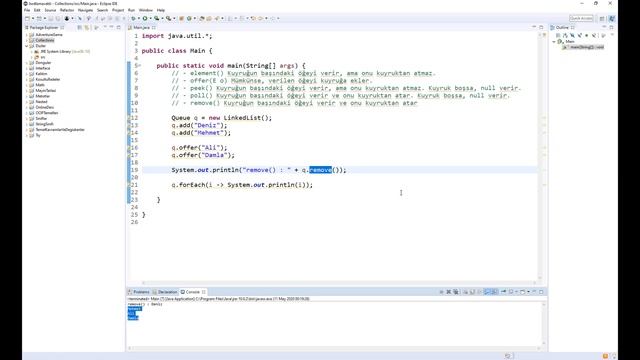Click the Quick Access search field
The width and height of the screenshot is (640, 360).
[581, 18]
